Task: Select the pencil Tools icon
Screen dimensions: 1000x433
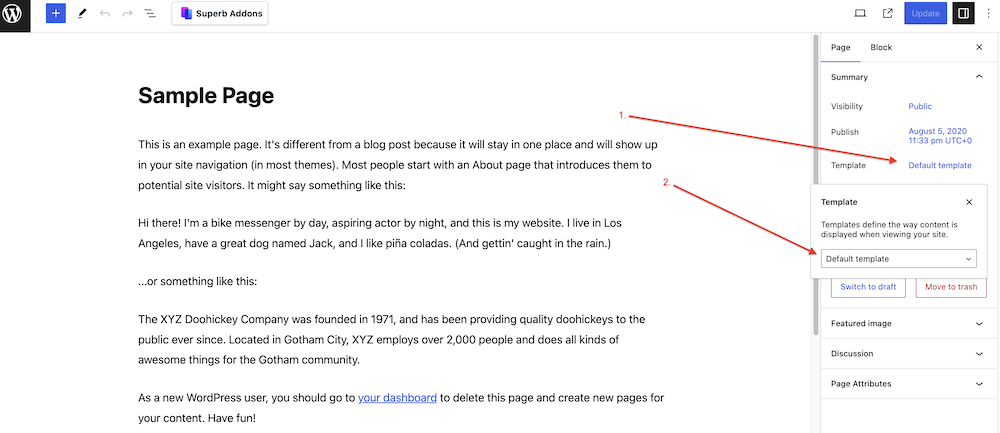Action: tap(81, 13)
